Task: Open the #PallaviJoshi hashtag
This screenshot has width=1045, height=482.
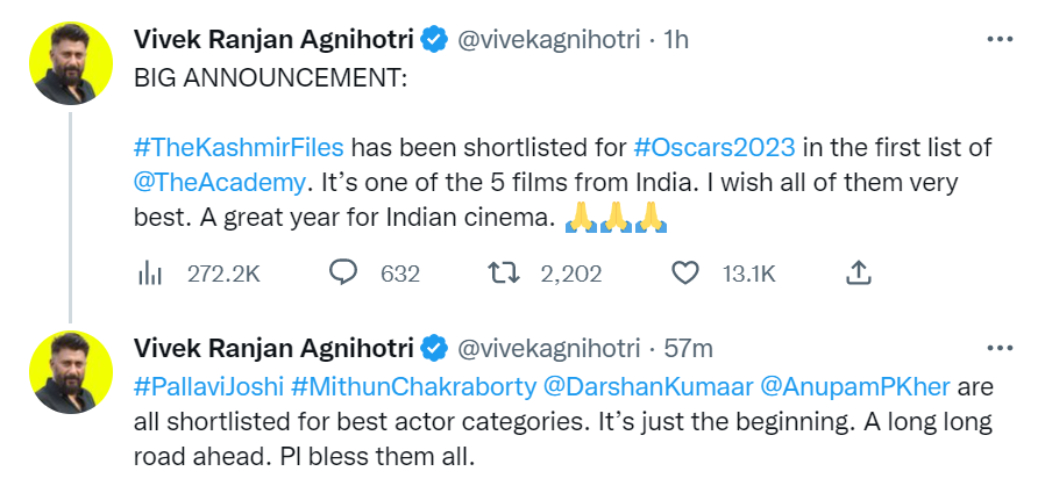Action: coord(208,386)
